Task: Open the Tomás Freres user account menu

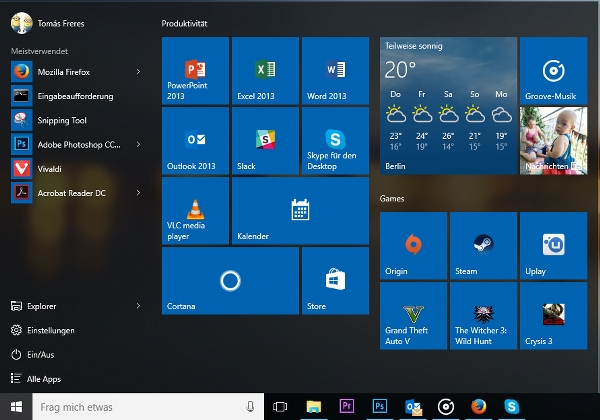Action: pyautogui.click(x=47, y=23)
